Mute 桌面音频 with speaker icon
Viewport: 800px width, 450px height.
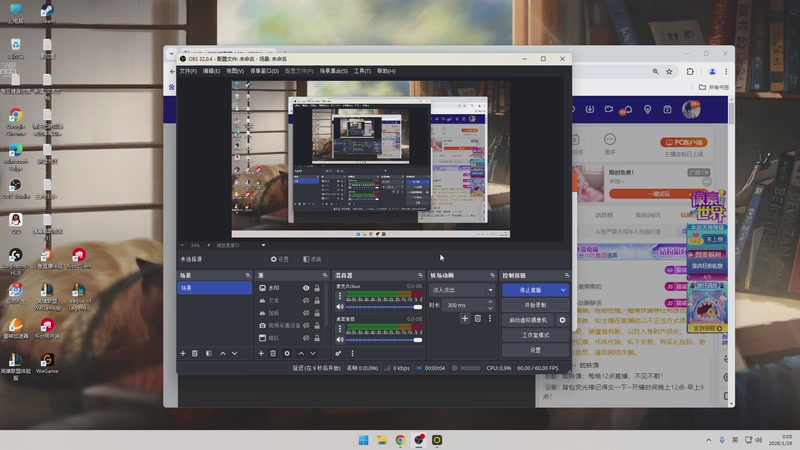pos(340,340)
